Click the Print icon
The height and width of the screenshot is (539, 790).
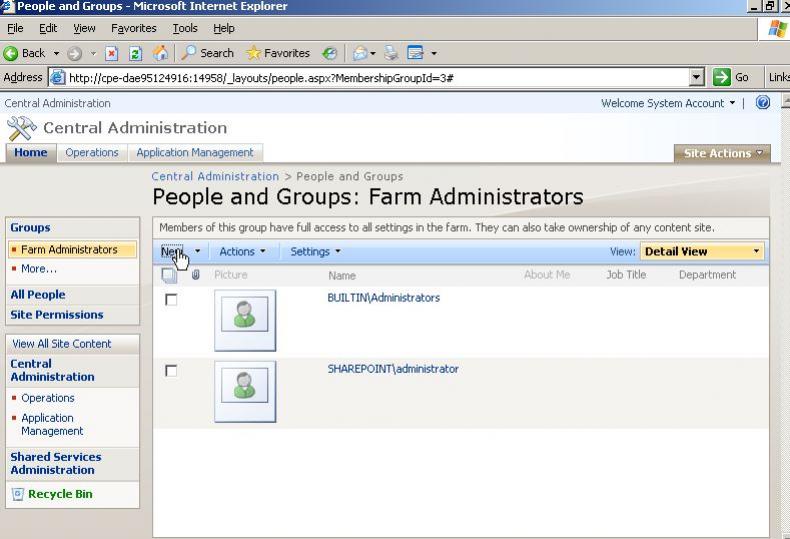391,53
